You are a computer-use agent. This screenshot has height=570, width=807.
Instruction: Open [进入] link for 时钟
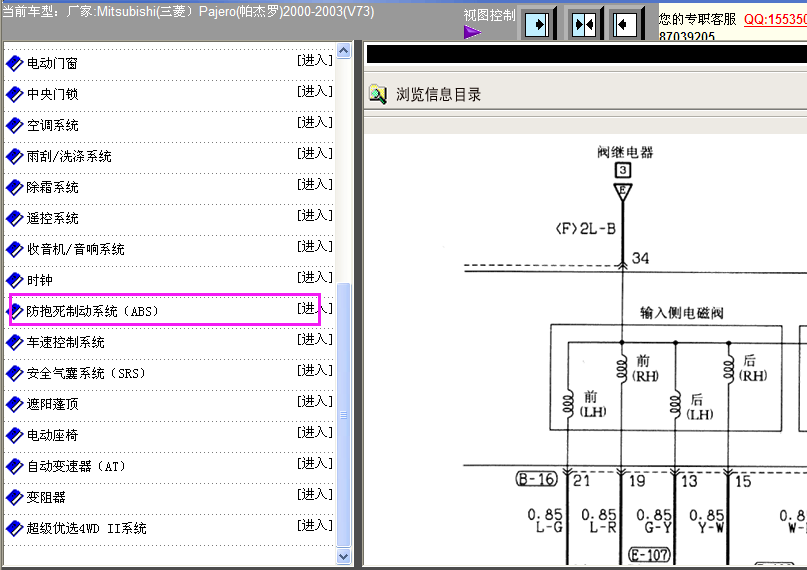tap(315, 277)
